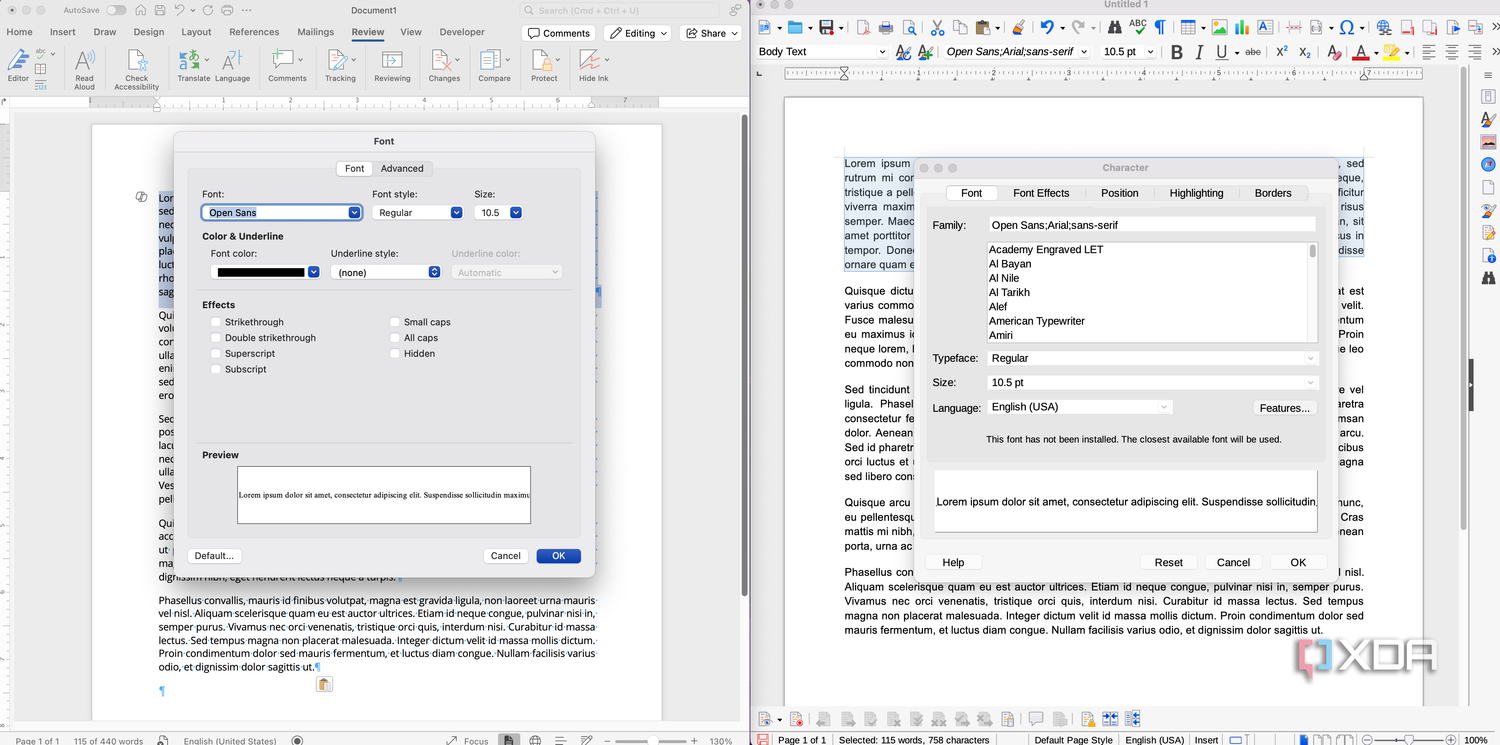The height and width of the screenshot is (745, 1500).
Task: Click the Insert Image icon in LibreOffice
Action: pos(1219,28)
